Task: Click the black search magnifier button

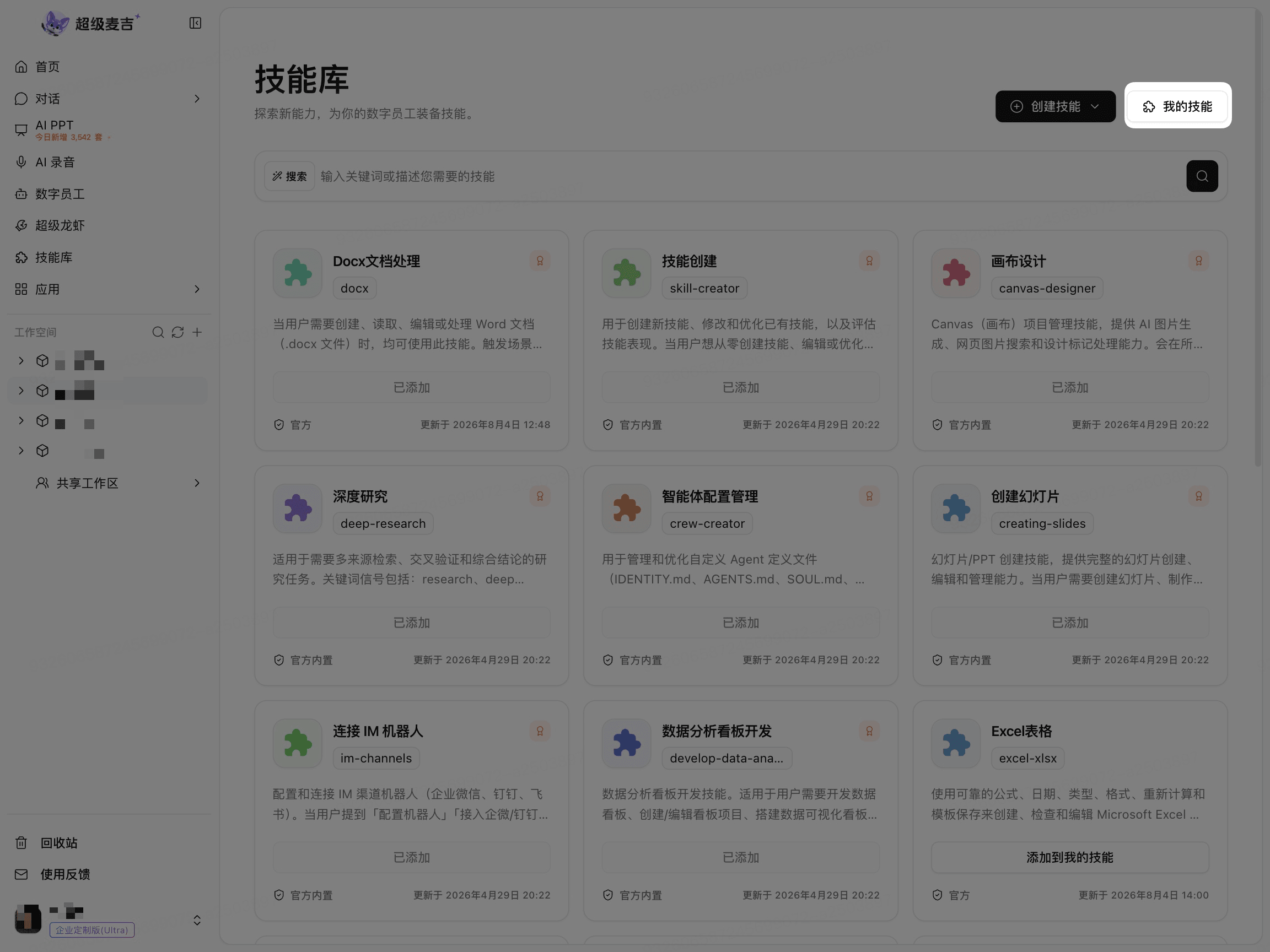Action: [1202, 176]
